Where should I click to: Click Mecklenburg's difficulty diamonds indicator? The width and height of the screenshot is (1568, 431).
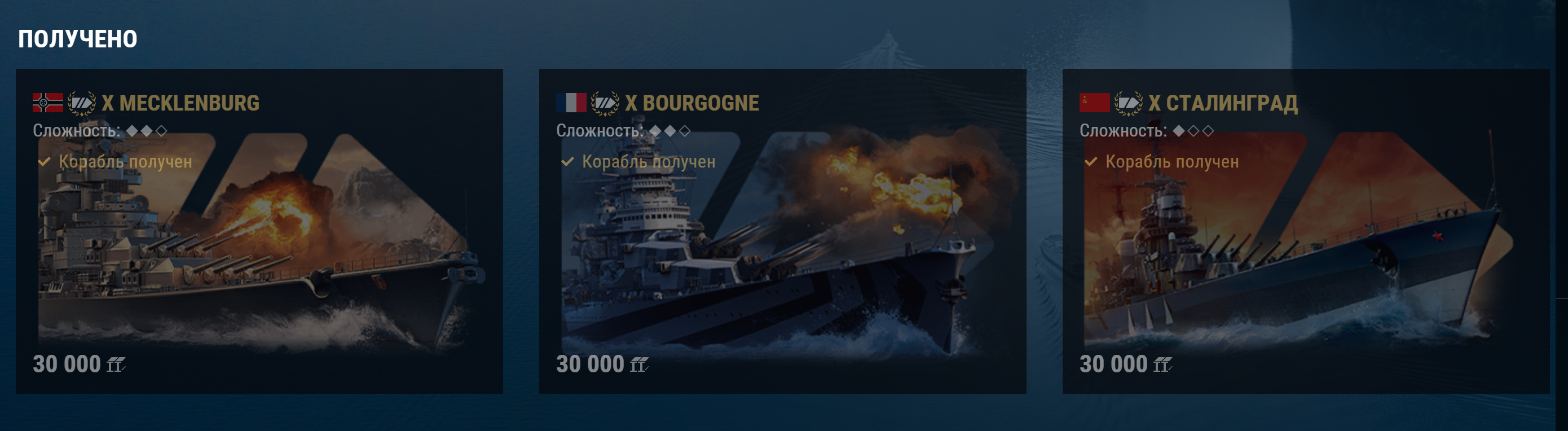click(147, 131)
